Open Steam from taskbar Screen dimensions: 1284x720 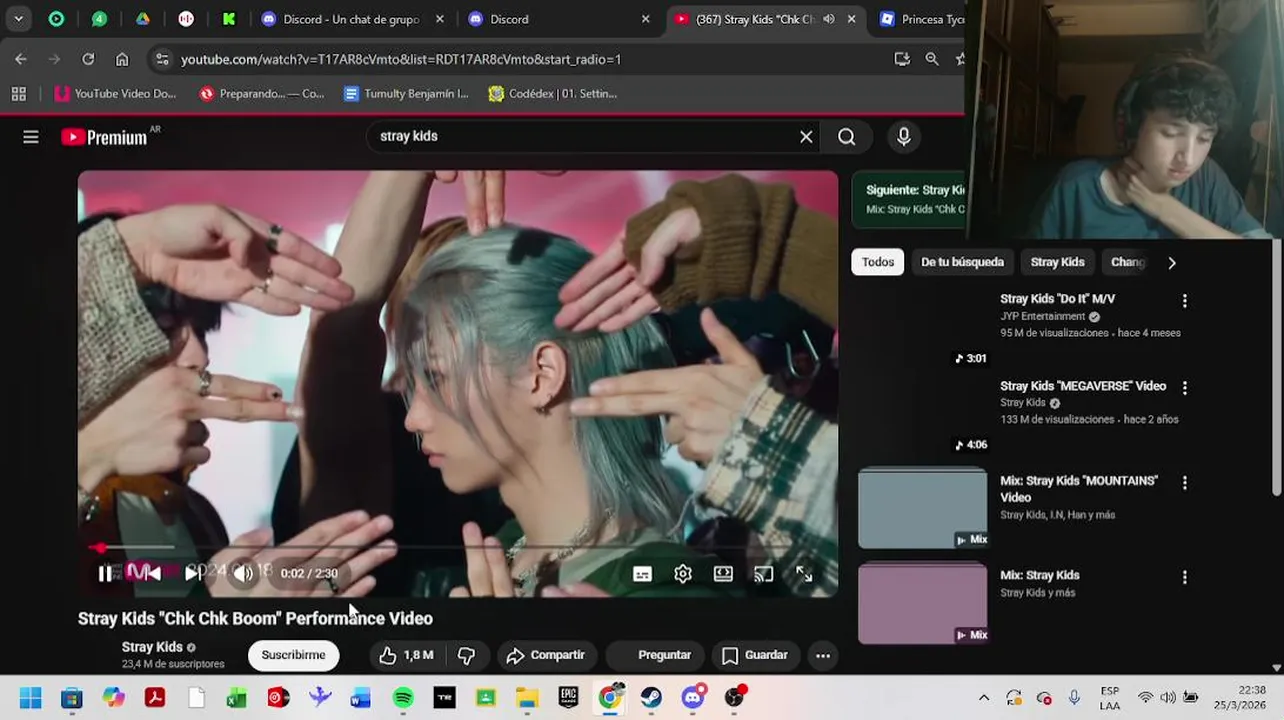651,698
